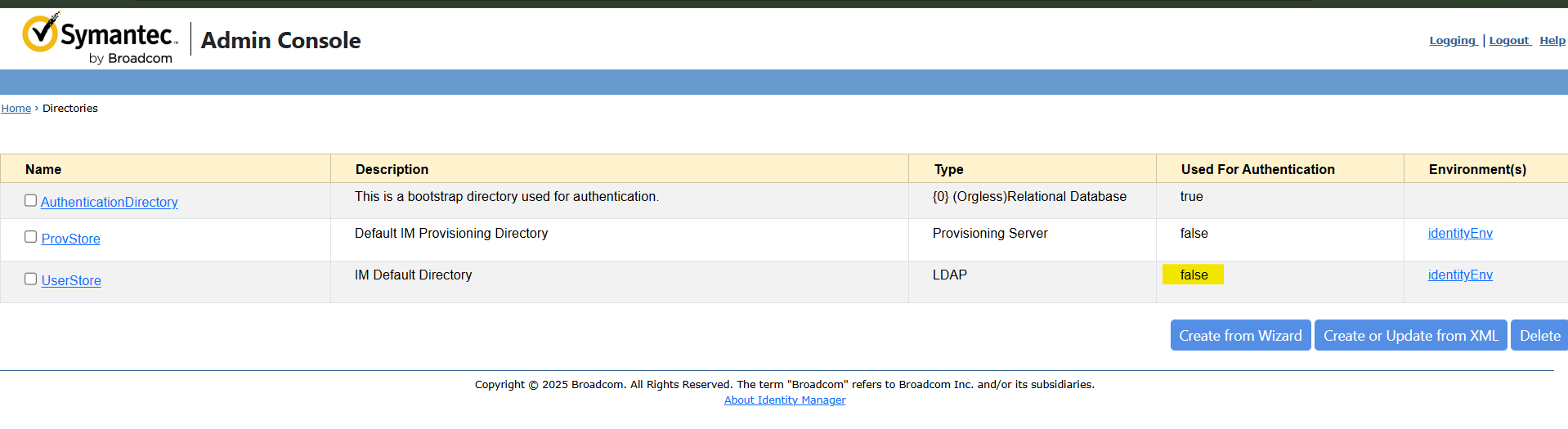This screenshot has height=429, width=1568.
Task: Open the AuthenticationDirectory link
Action: click(110, 202)
